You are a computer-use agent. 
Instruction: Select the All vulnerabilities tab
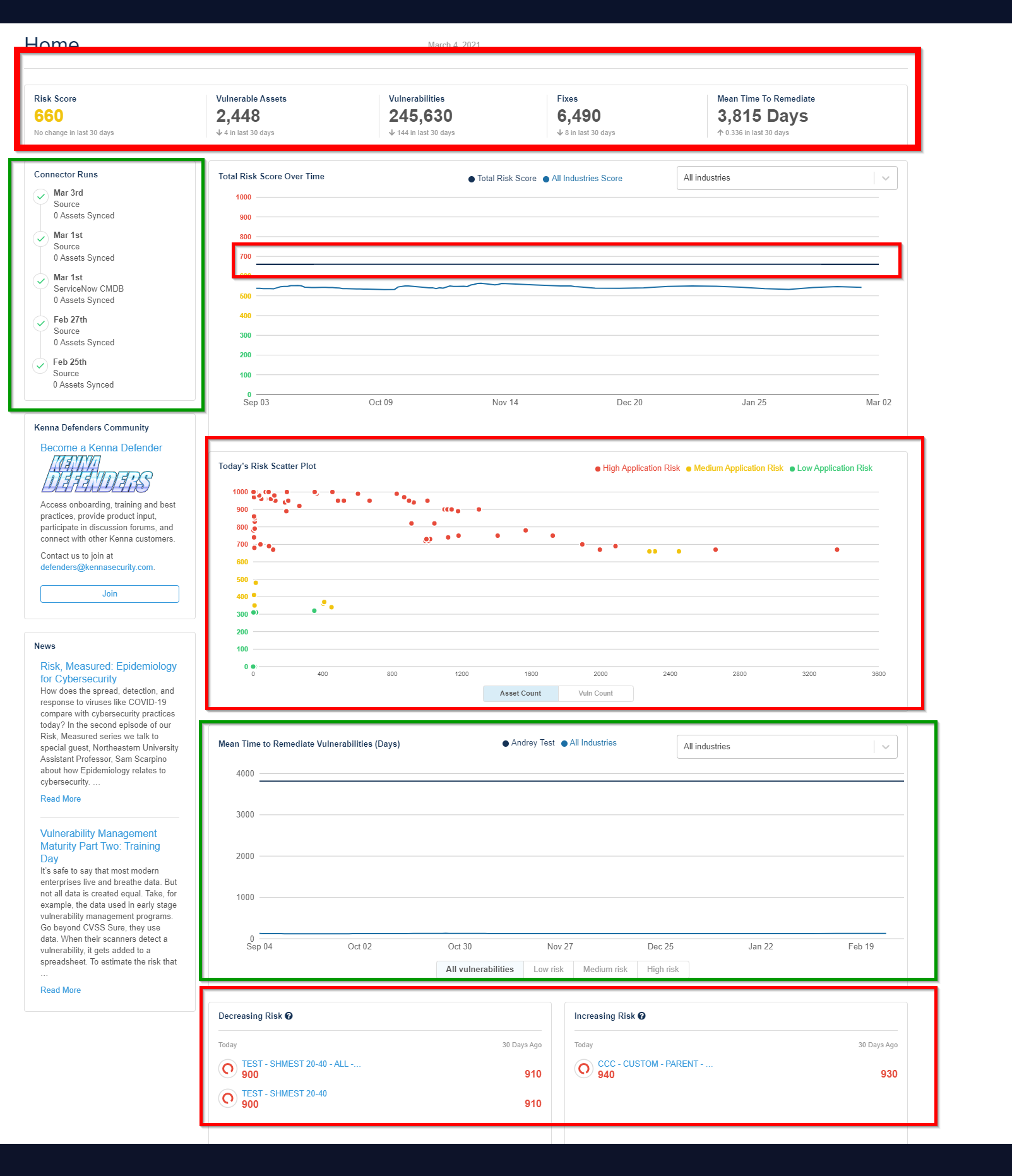point(480,970)
